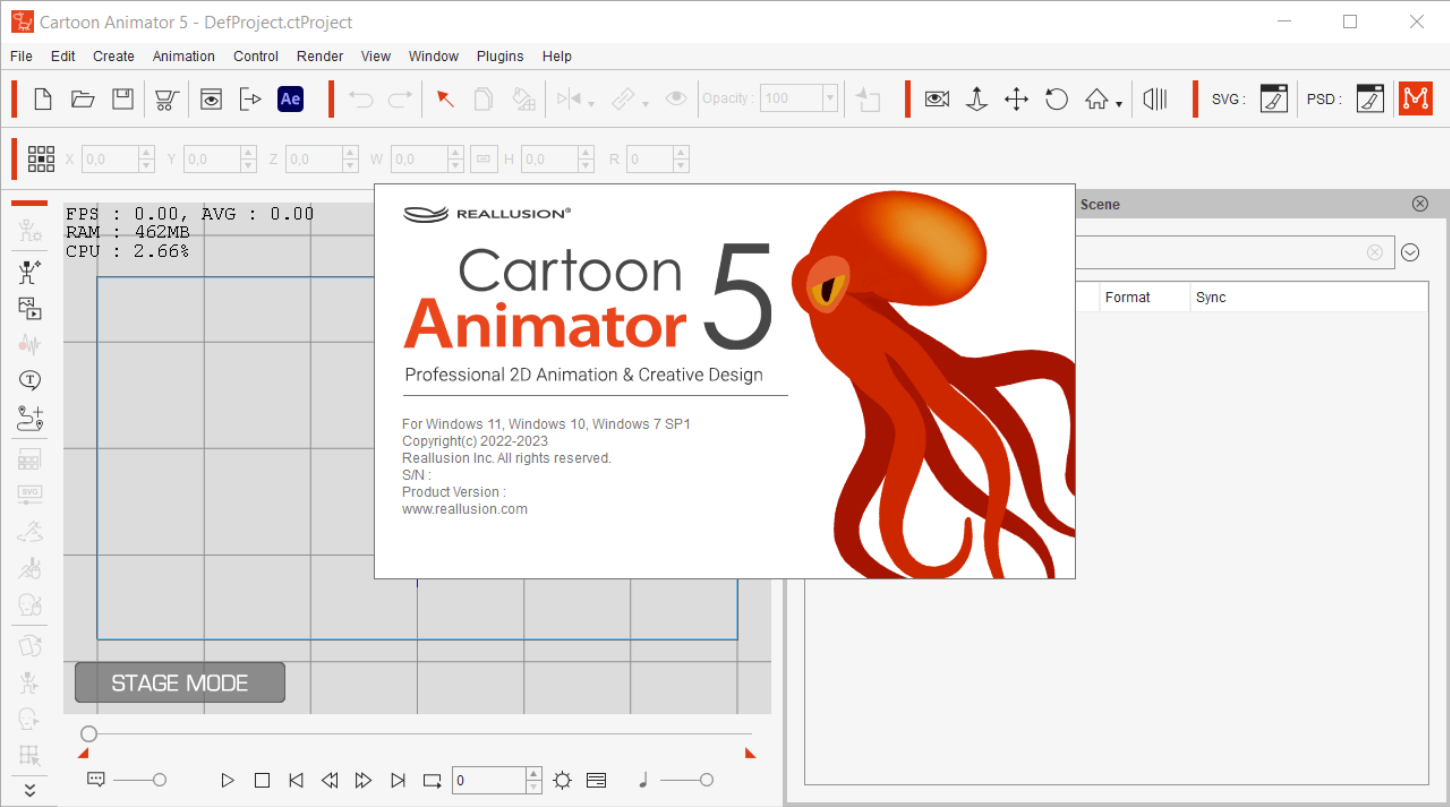Click the speech bubble slider handle
Image resolution: width=1450 pixels, height=807 pixels.
coord(159,780)
